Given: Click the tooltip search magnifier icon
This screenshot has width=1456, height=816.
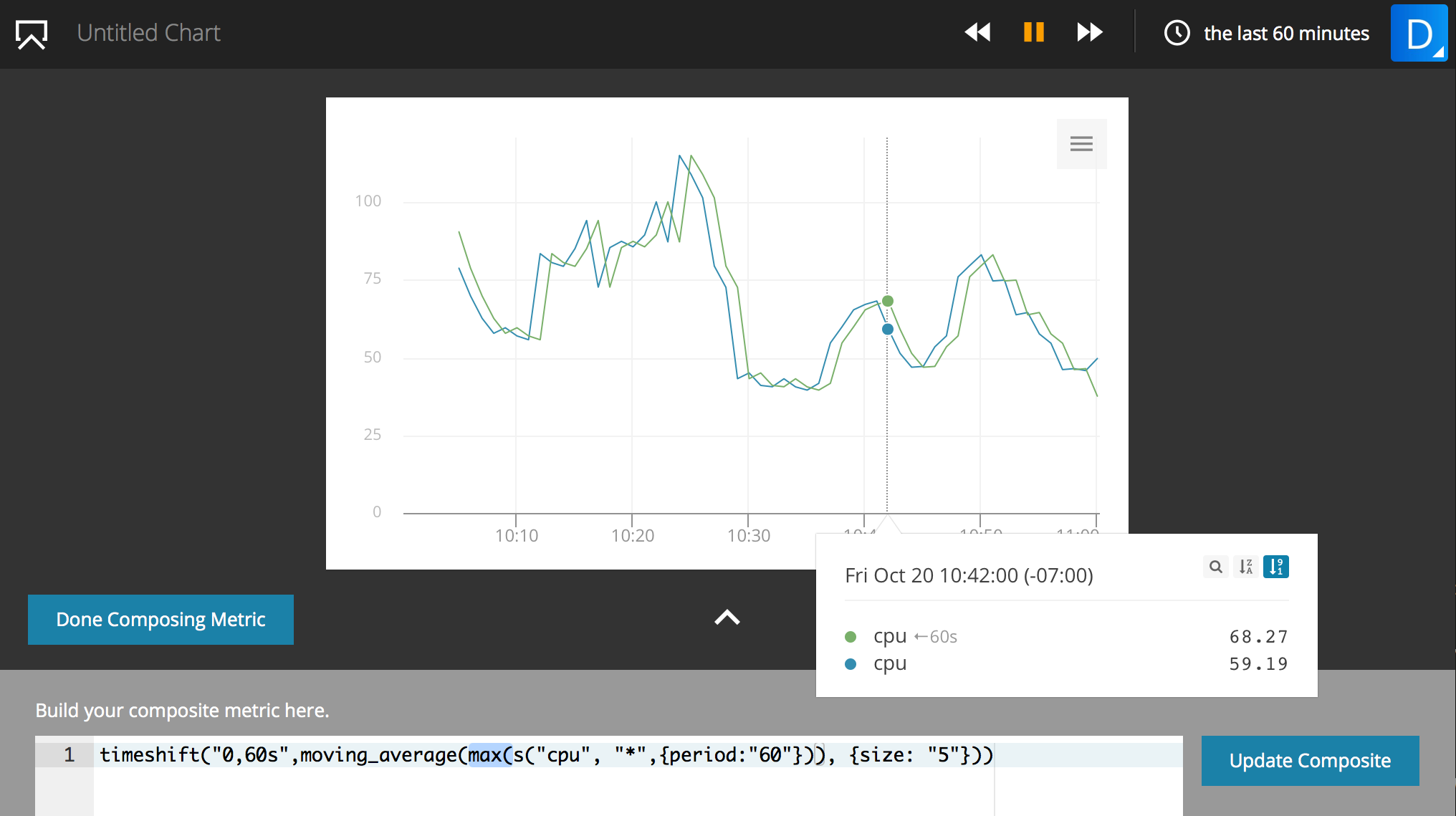Looking at the screenshot, I should 1215,567.
